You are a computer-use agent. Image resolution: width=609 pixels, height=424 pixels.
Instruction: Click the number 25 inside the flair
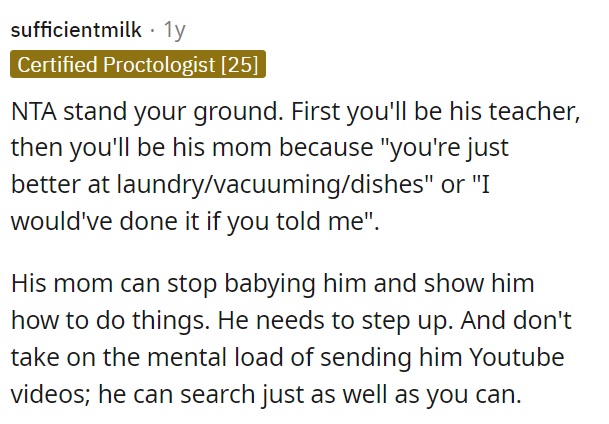pos(239,64)
